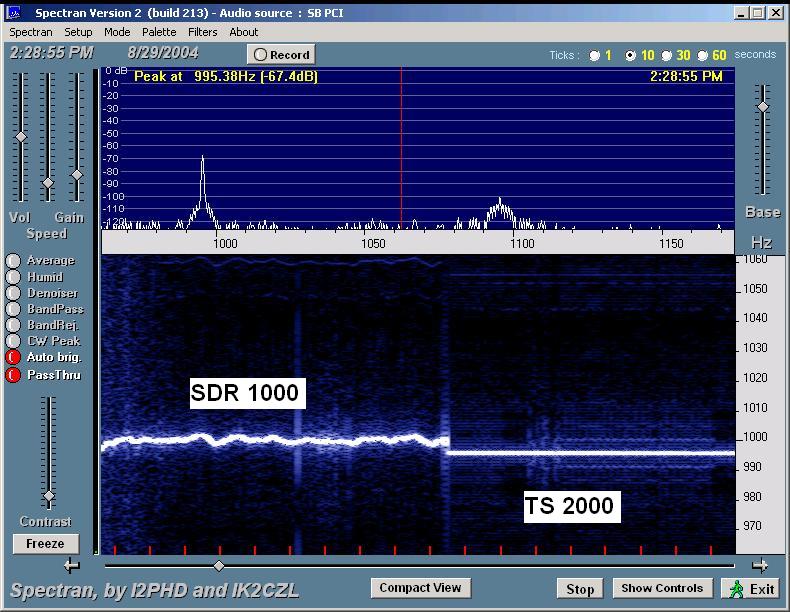Click the 1000 label on horizontal frequency scale
Viewport: 790px width, 612px height.
click(225, 244)
